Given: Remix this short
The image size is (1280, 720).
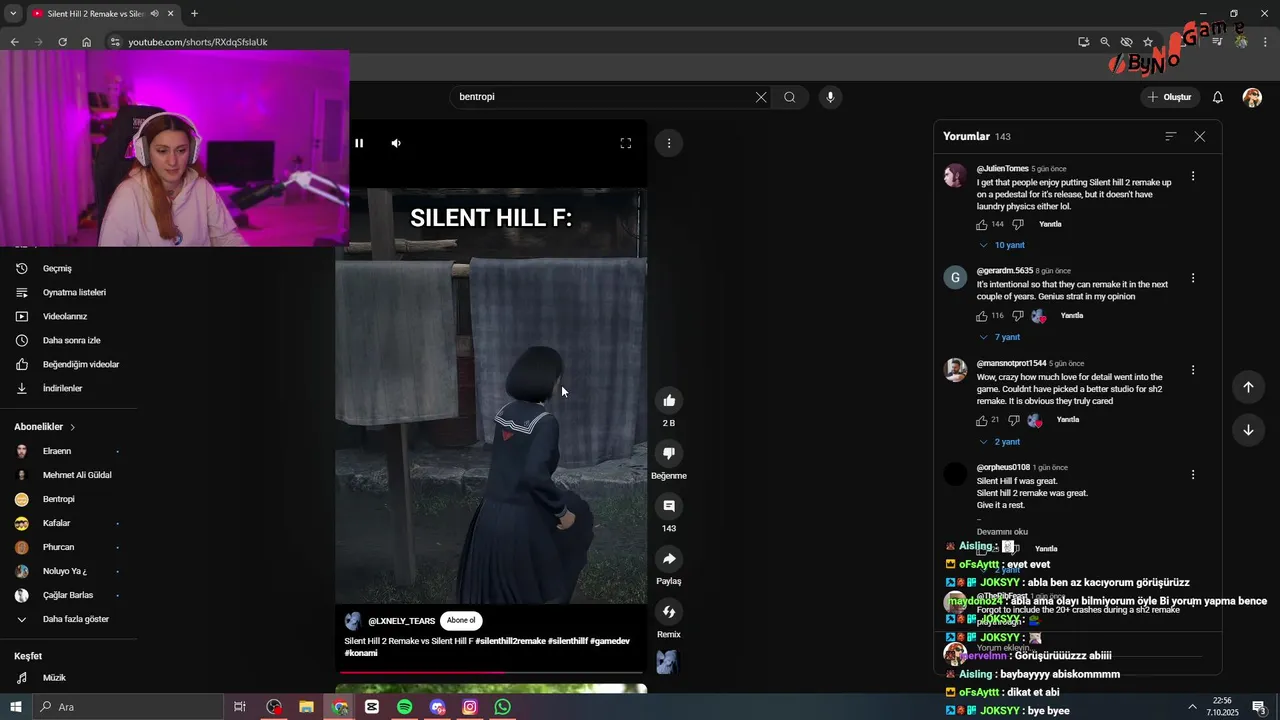Looking at the screenshot, I should pyautogui.click(x=669, y=612).
